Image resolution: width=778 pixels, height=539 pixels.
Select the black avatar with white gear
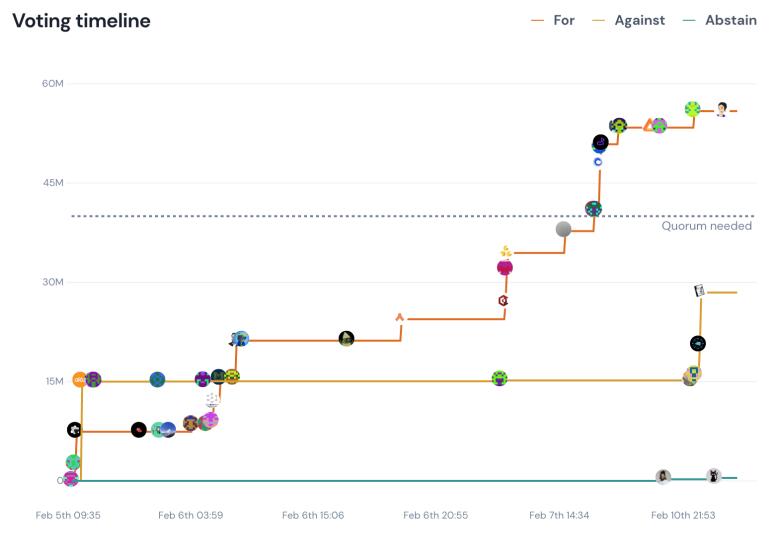pyautogui.click(x=74, y=430)
